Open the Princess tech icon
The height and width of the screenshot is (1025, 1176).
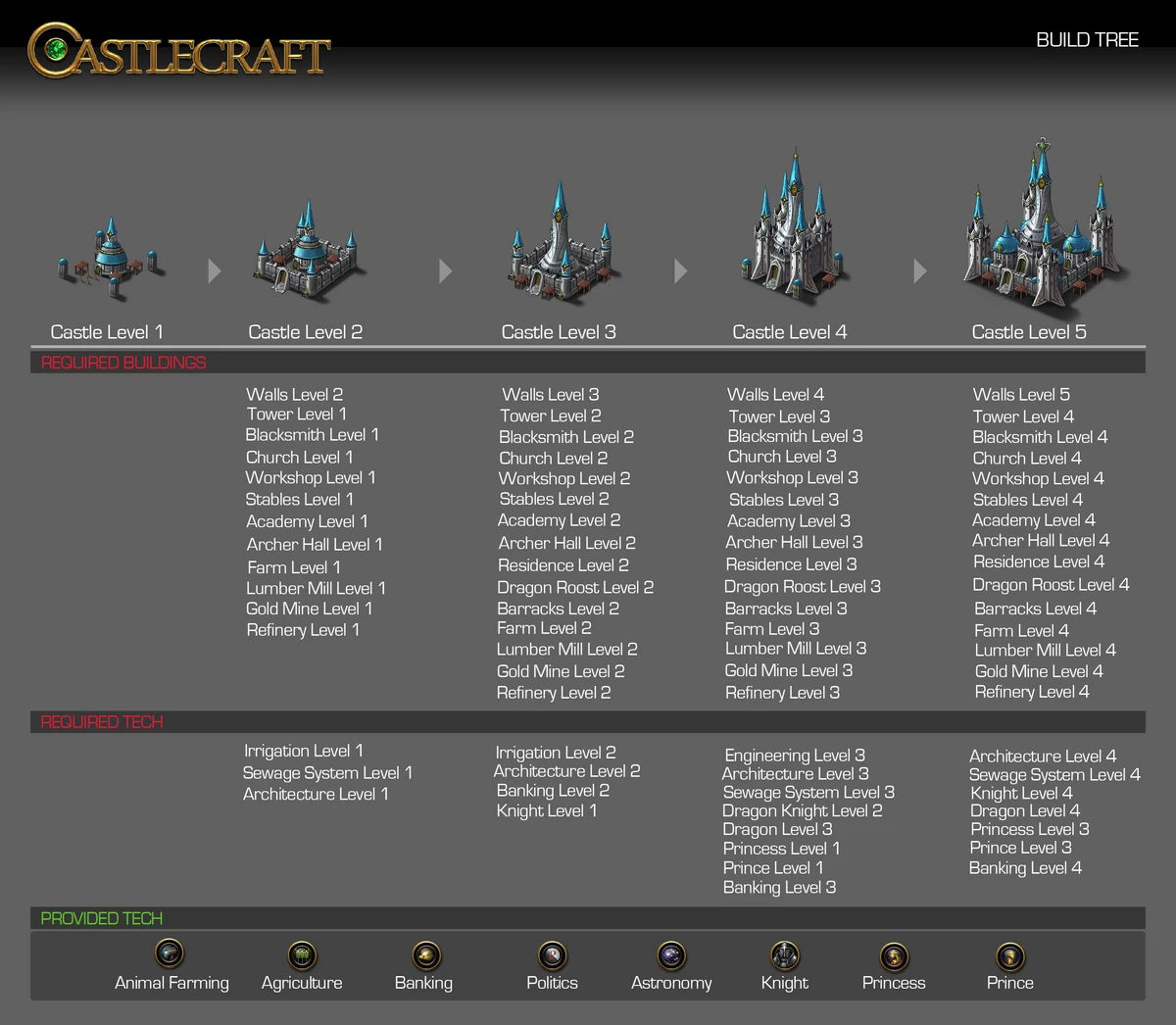pyautogui.click(x=893, y=955)
